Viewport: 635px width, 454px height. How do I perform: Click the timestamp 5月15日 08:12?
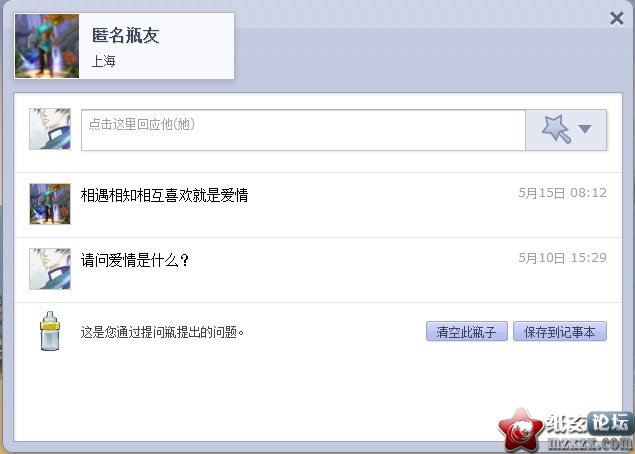pos(563,193)
